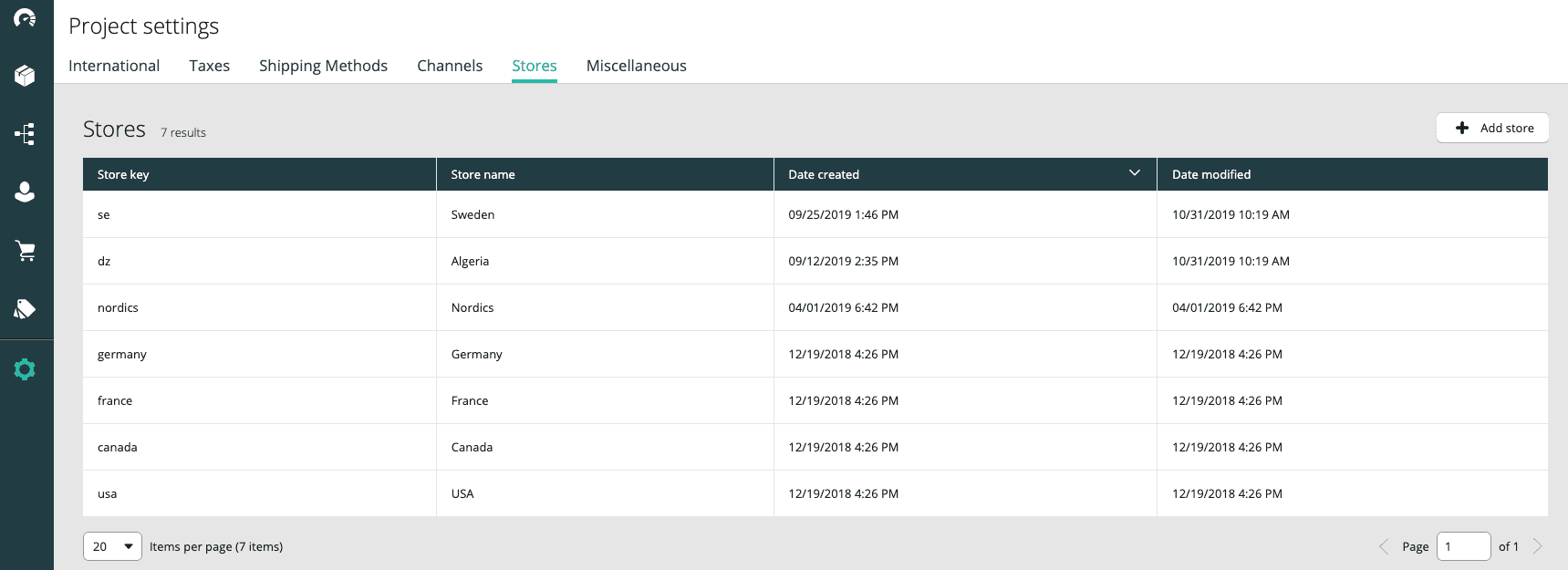Screen dimensions: 1568x570
Task: Switch to the Shipping Methods tab
Action: point(323,66)
